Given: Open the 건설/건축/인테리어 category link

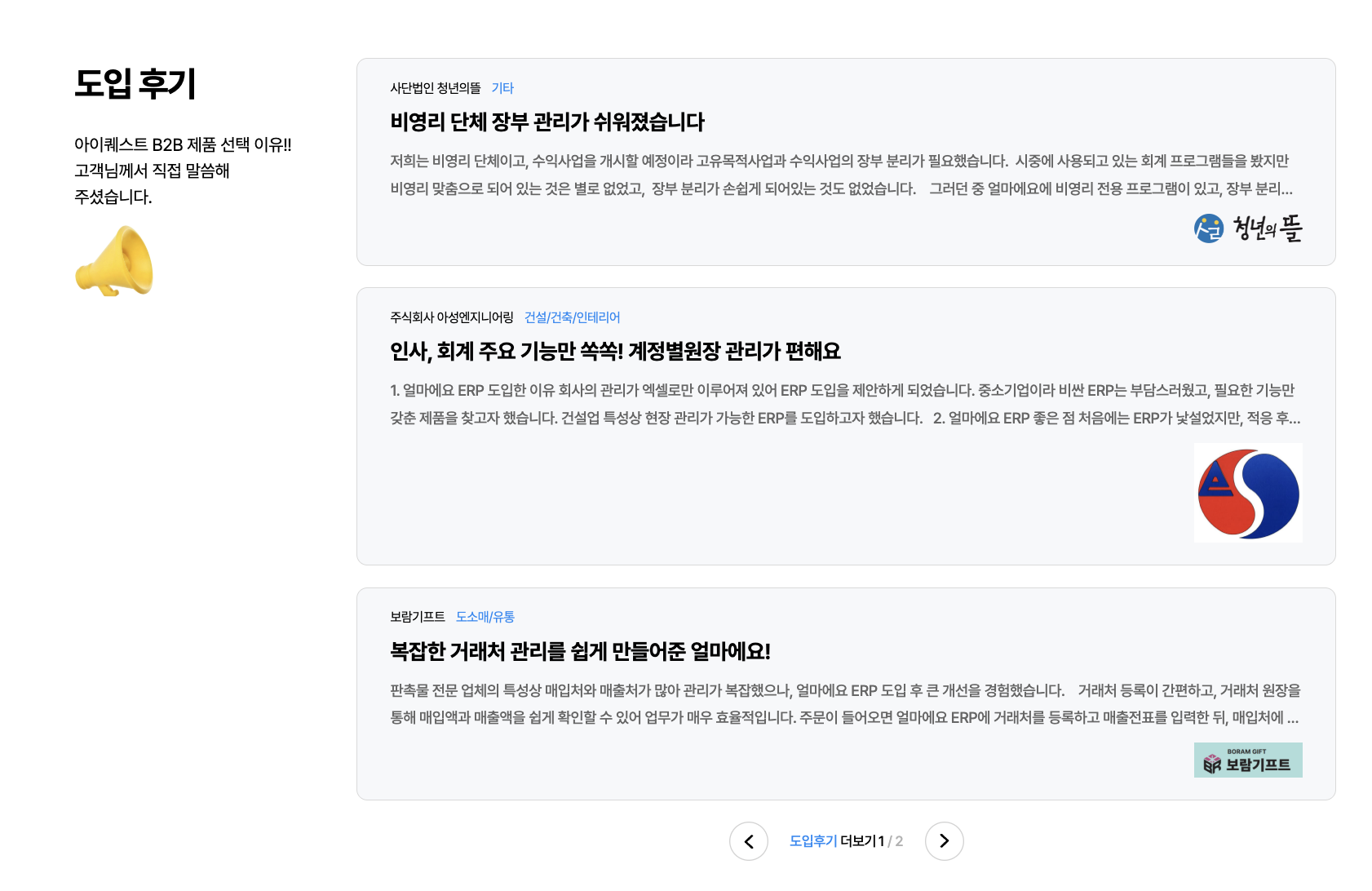Looking at the screenshot, I should 574,317.
